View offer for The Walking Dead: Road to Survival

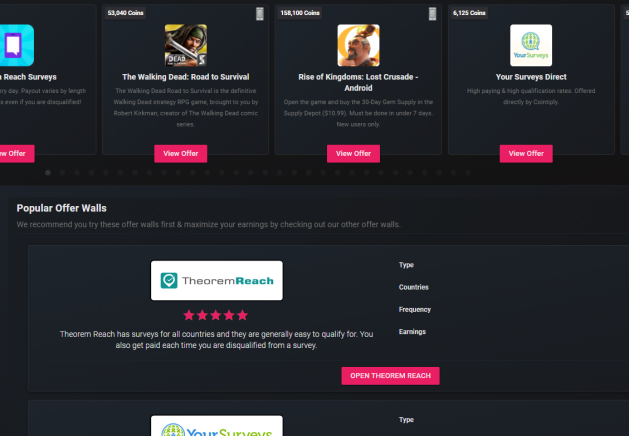tap(181, 154)
